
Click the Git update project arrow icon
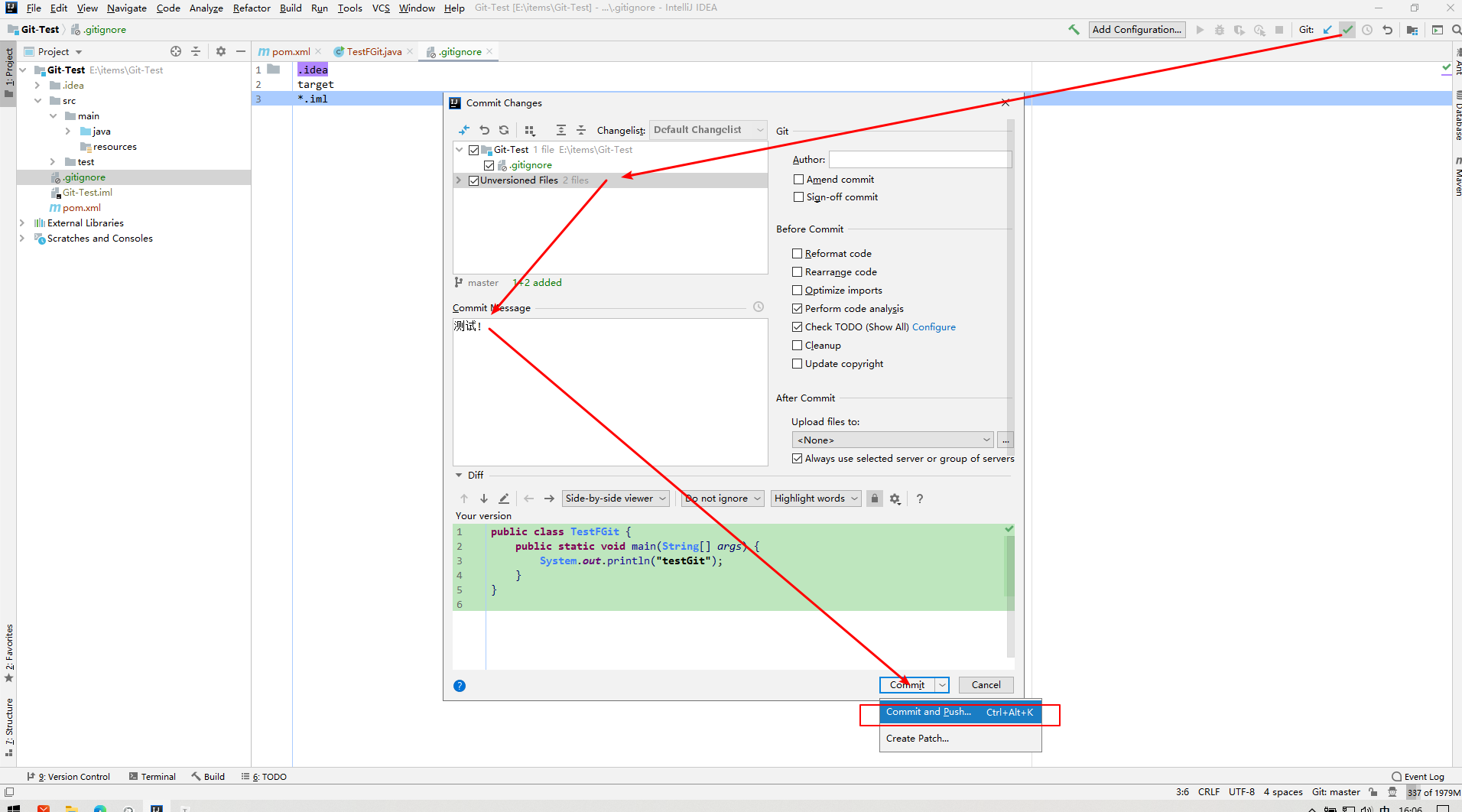tap(1327, 30)
